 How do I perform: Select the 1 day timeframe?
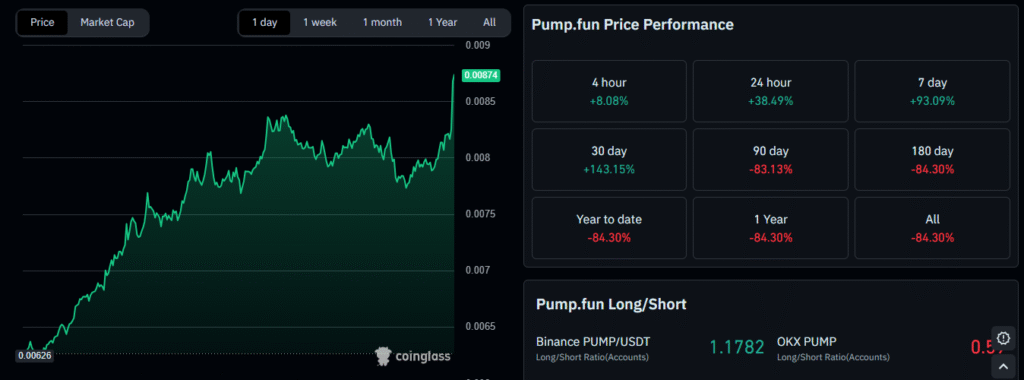click(264, 23)
